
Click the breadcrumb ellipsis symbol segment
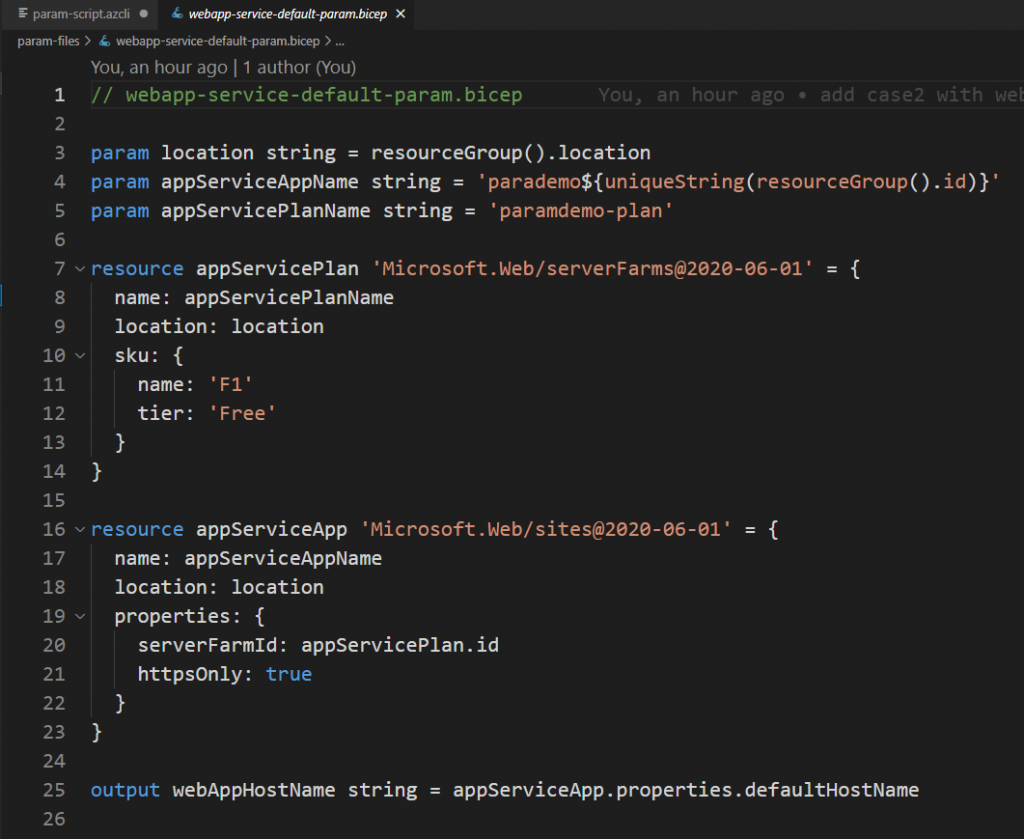pyautogui.click(x=339, y=41)
